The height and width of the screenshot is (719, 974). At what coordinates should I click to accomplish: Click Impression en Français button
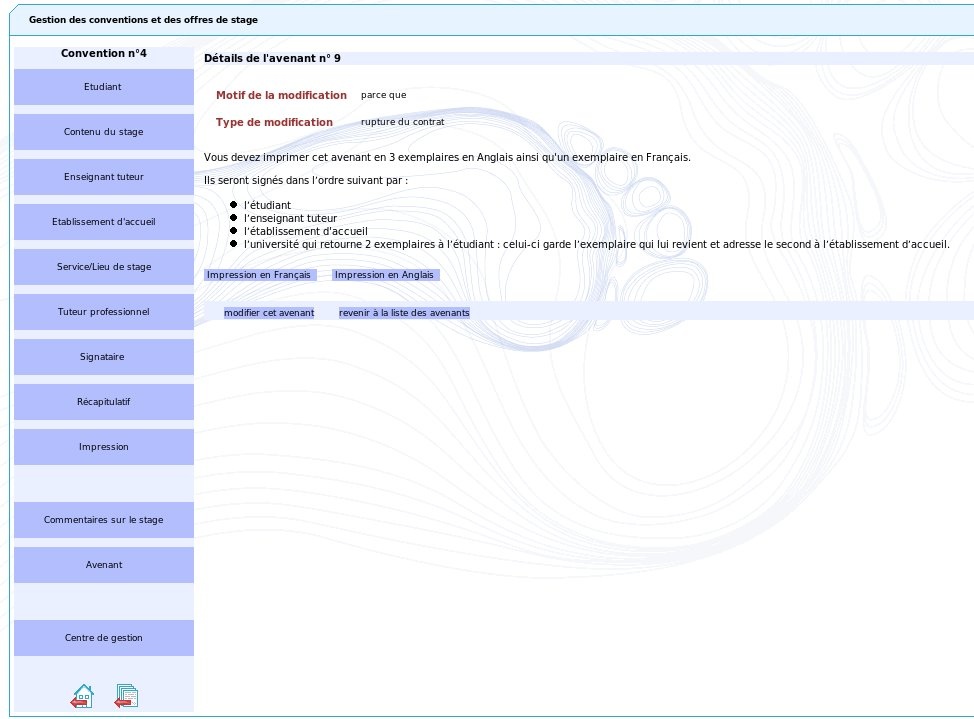pyautogui.click(x=259, y=275)
